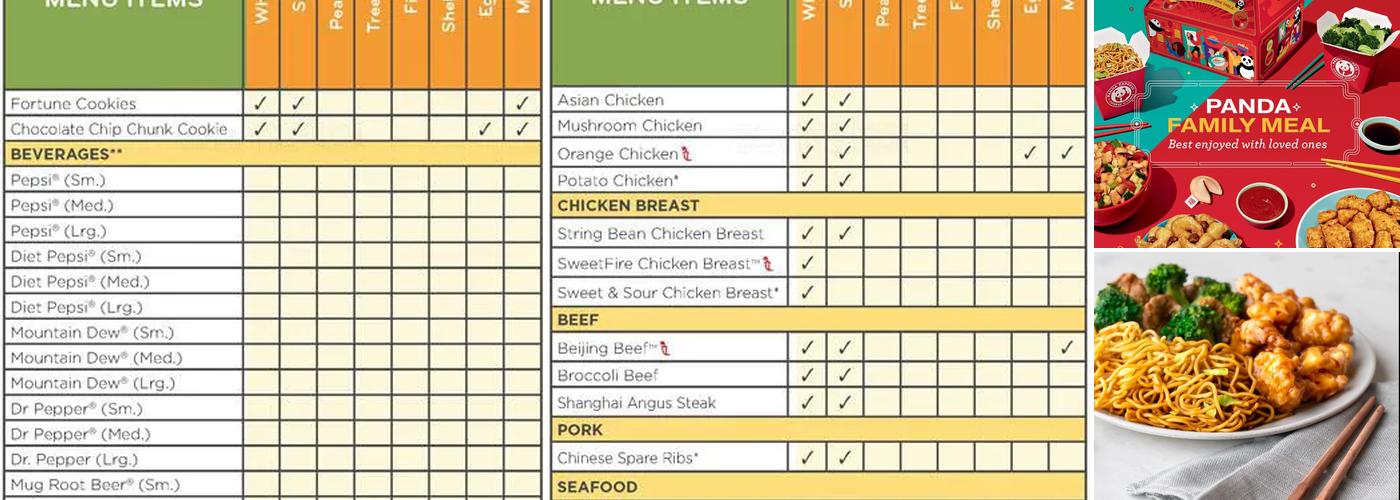The image size is (1400, 500).
Task: Click the spicy pepper icon next to SweetFire Chicken Breast
Action: click(x=768, y=264)
